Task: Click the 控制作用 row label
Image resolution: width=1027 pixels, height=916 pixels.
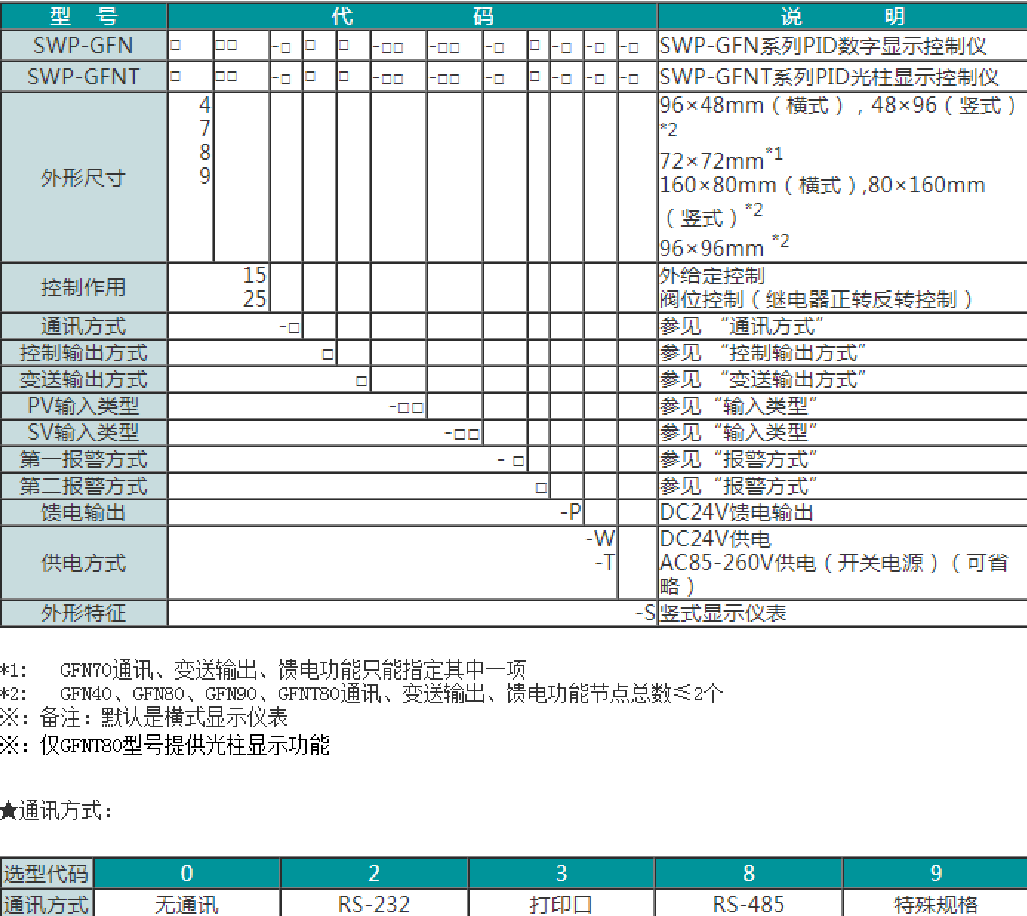Action: [x=84, y=287]
